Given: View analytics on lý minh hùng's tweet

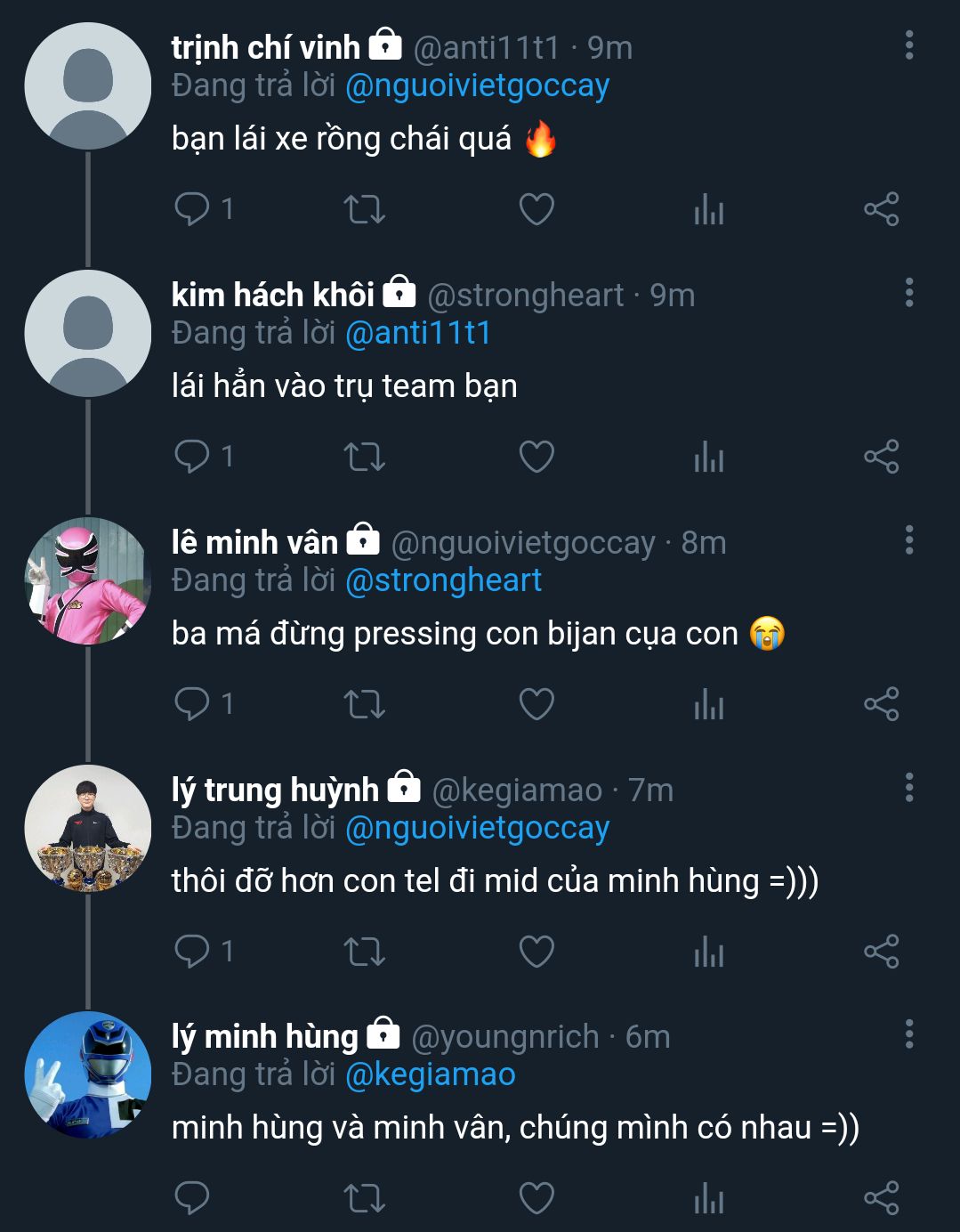Looking at the screenshot, I should click(x=708, y=1198).
